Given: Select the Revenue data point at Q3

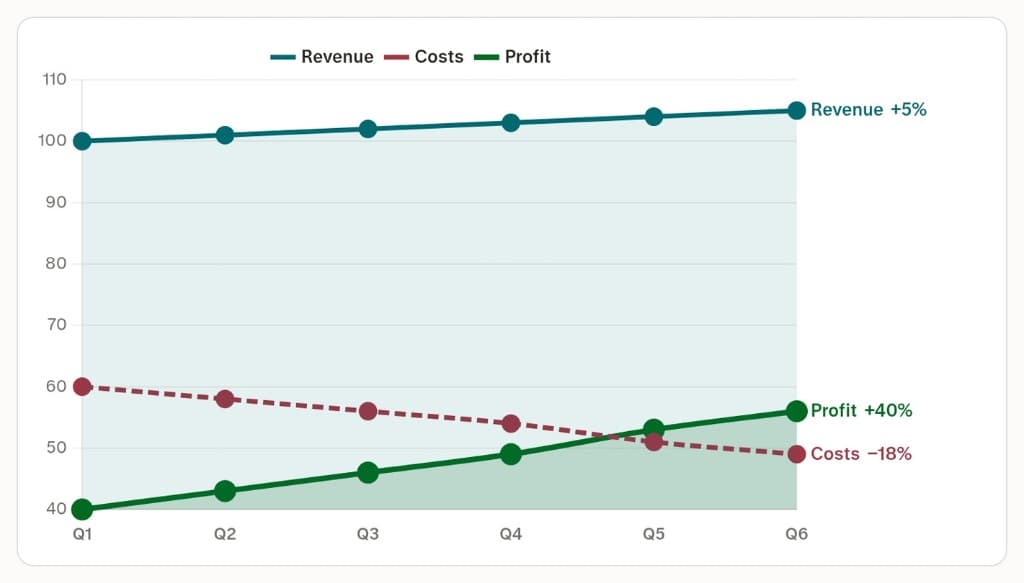Looking at the screenshot, I should pyautogui.click(x=368, y=129).
